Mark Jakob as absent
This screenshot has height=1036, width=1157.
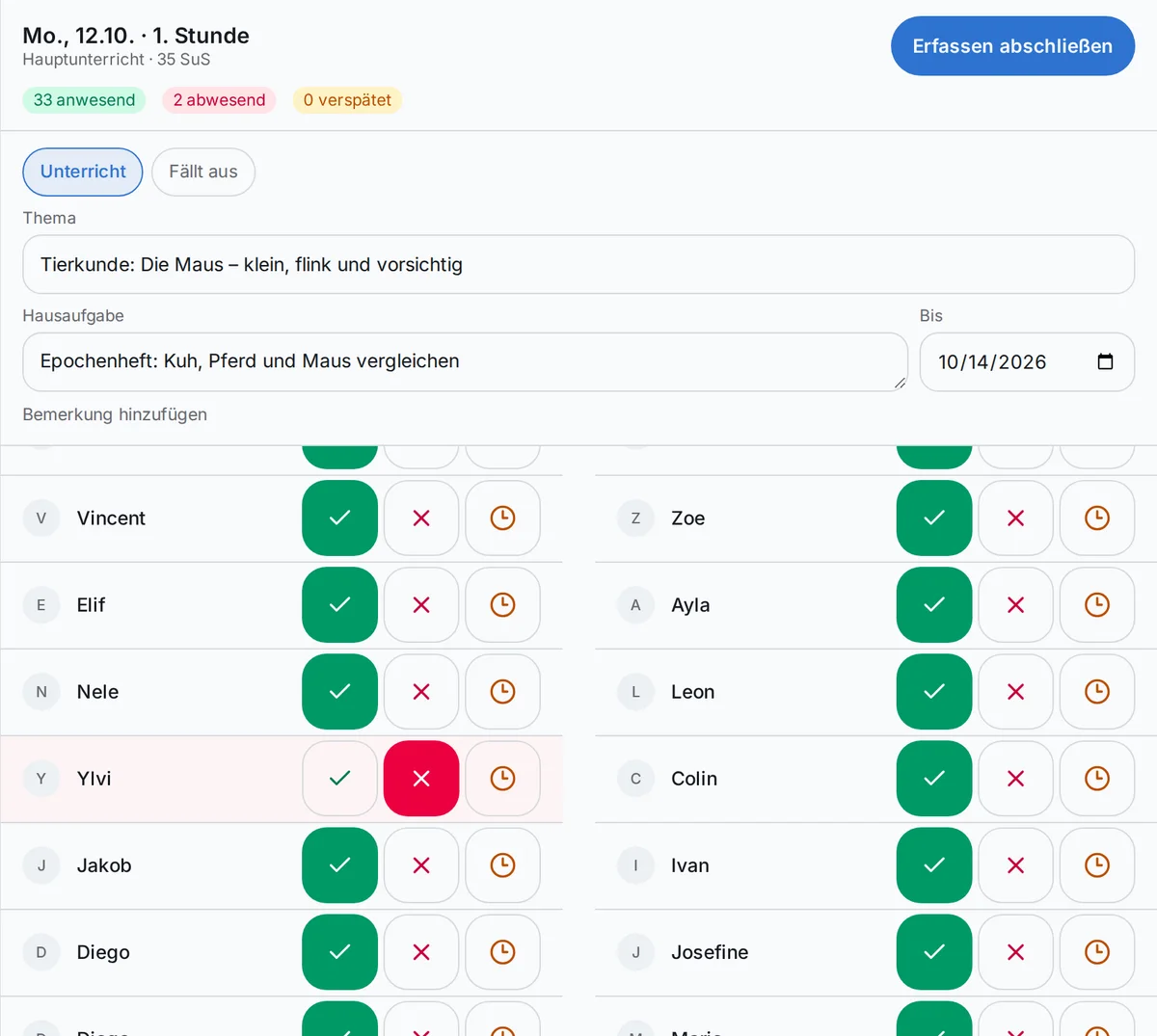pyautogui.click(x=421, y=865)
